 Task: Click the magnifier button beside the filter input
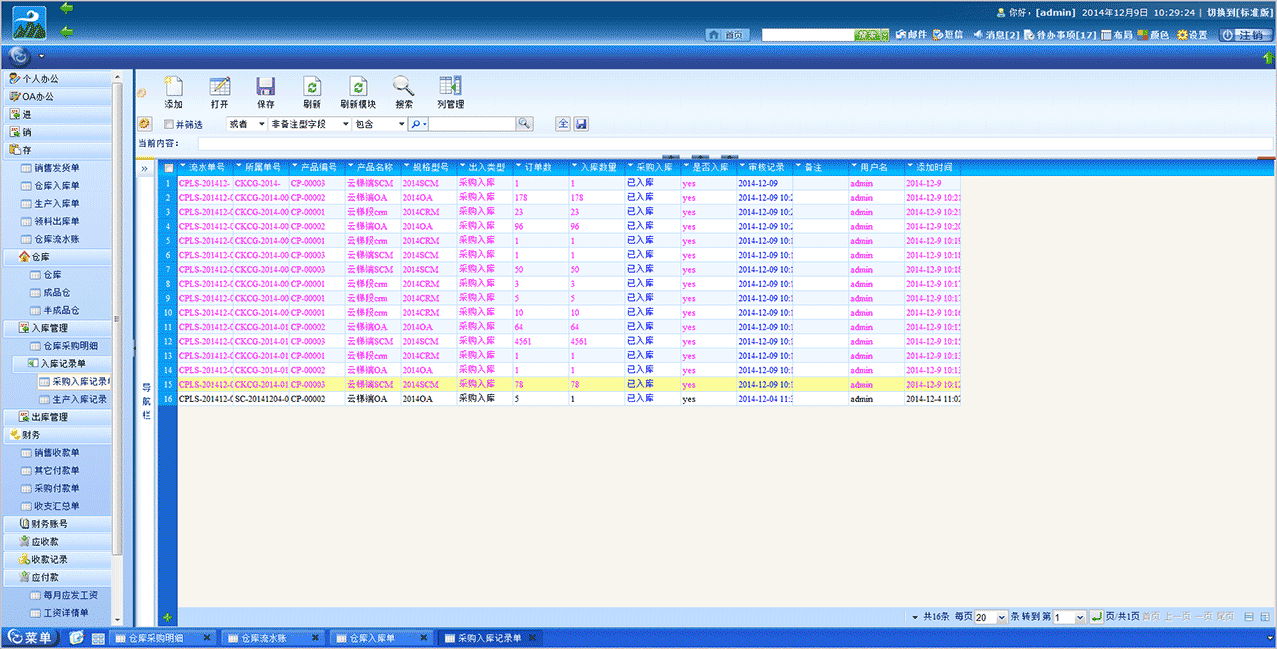[x=525, y=124]
